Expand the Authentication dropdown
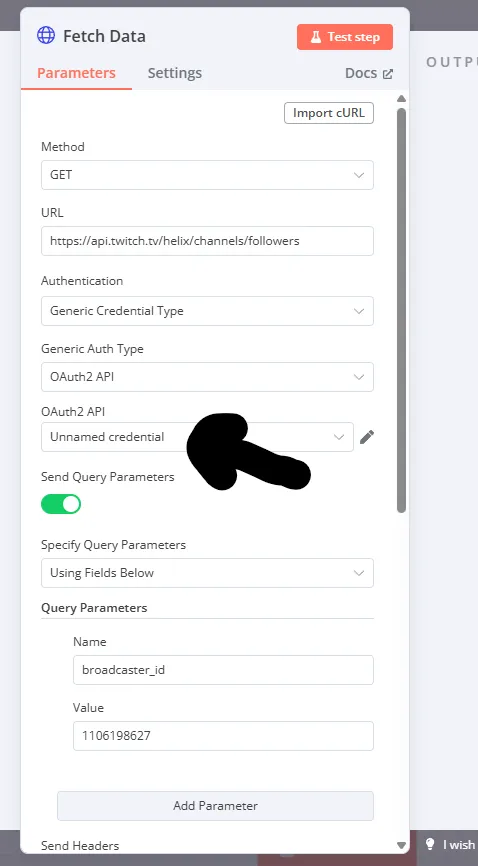This screenshot has width=478, height=866. [207, 311]
